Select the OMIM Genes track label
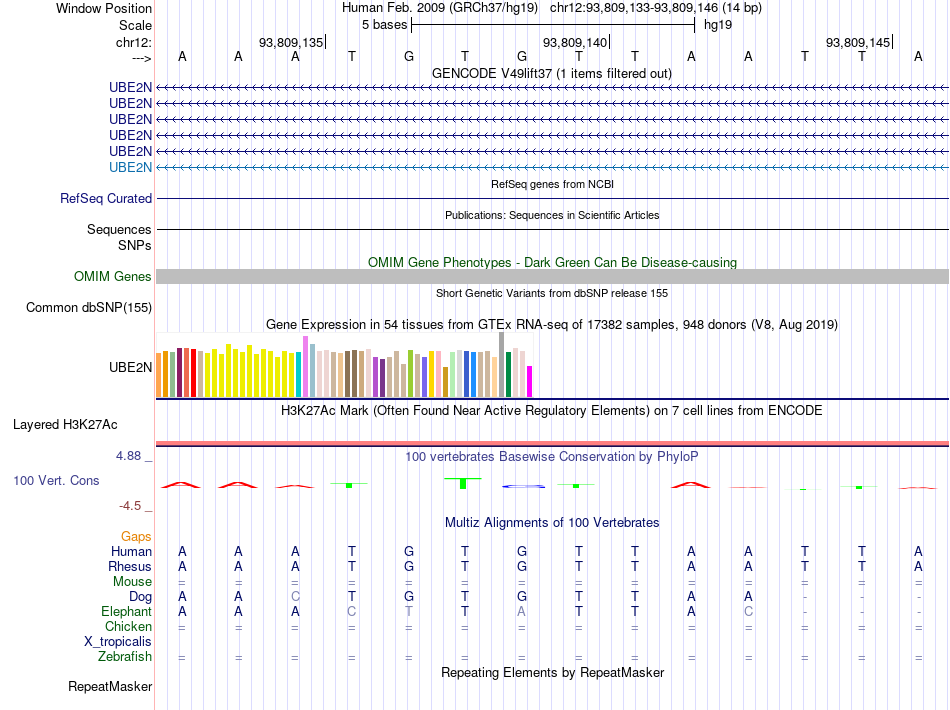Viewport: 950px width, 710px height. point(113,277)
